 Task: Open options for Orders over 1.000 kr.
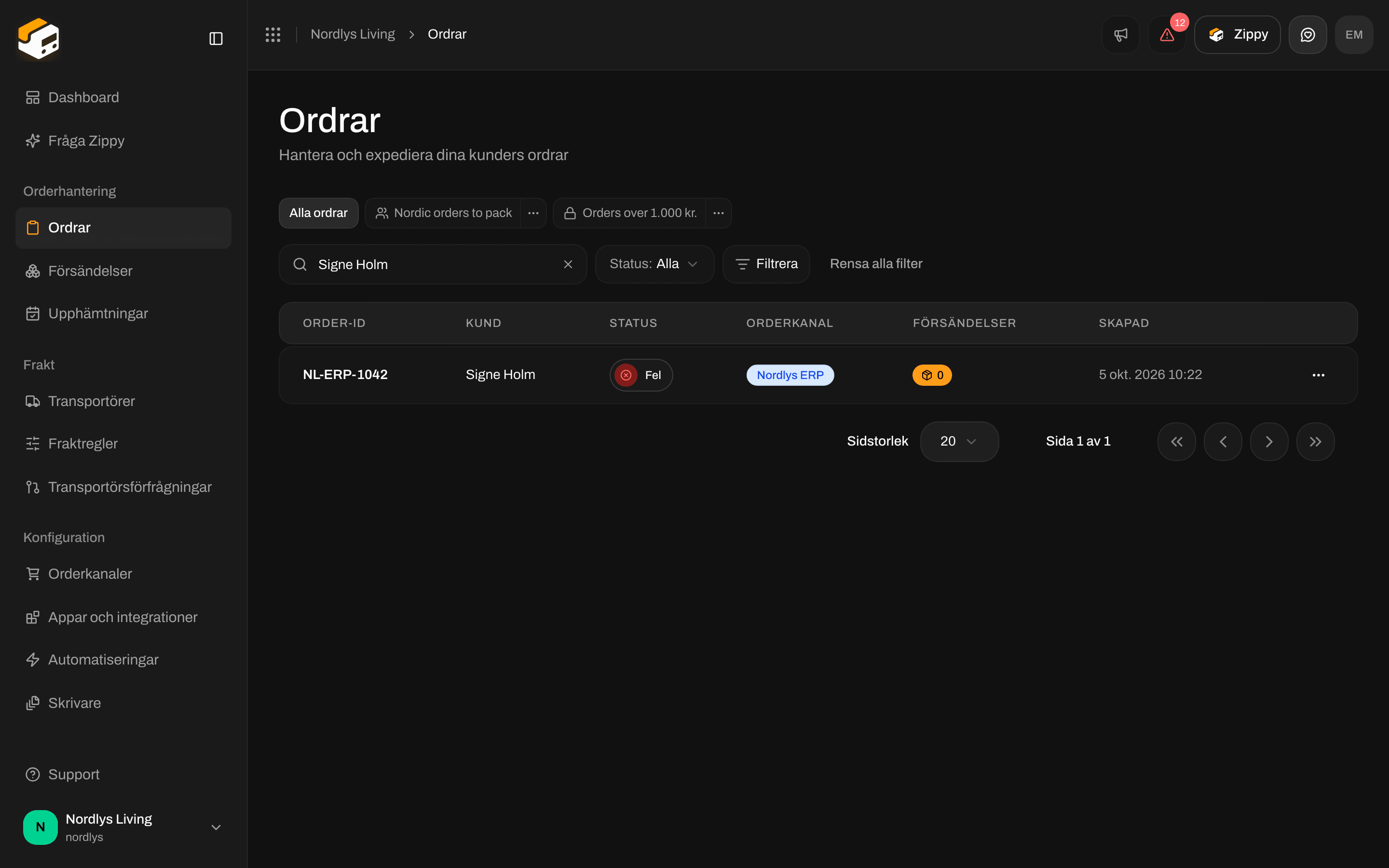point(719,213)
